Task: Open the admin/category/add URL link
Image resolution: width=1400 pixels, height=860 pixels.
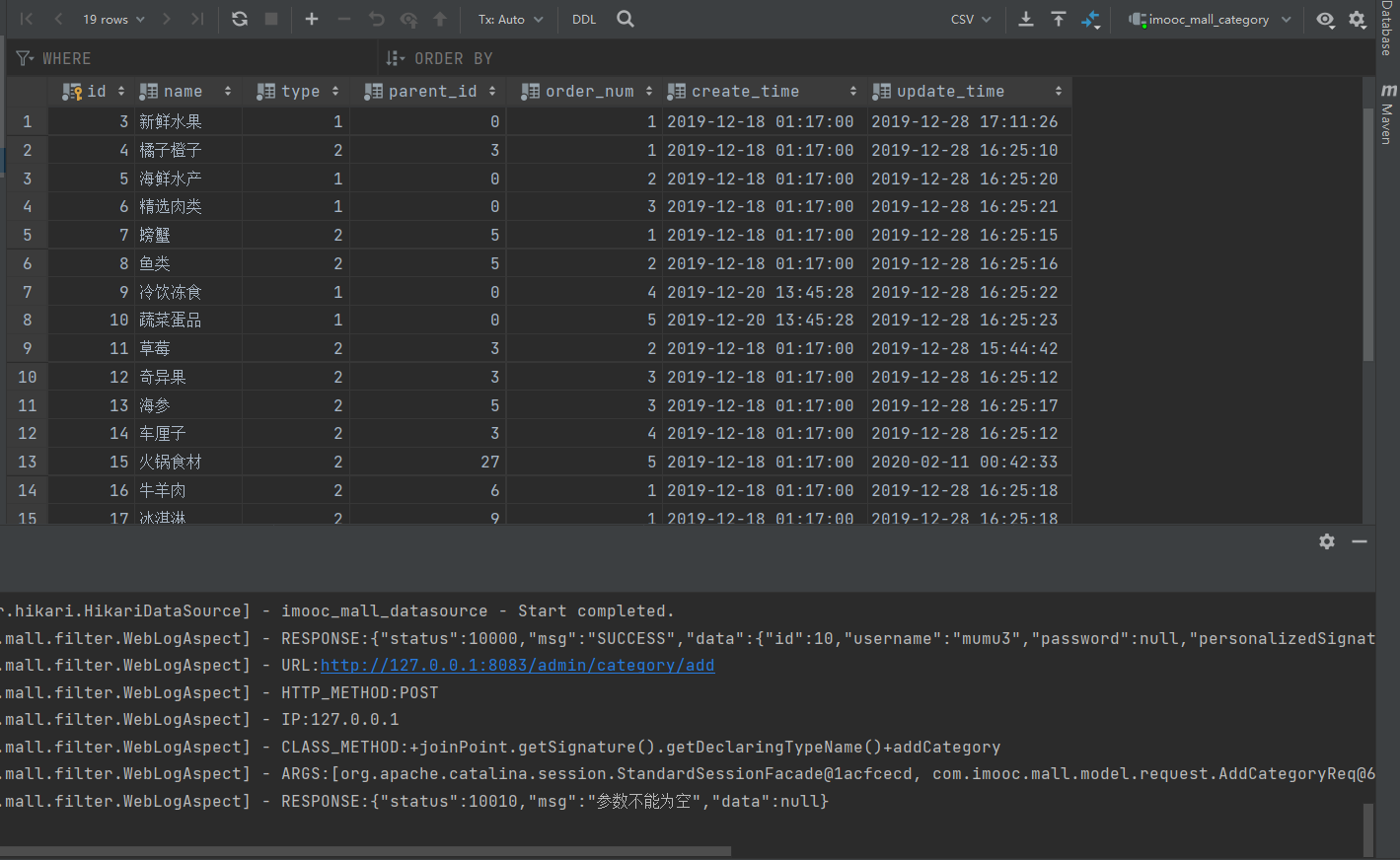Action: point(517,666)
